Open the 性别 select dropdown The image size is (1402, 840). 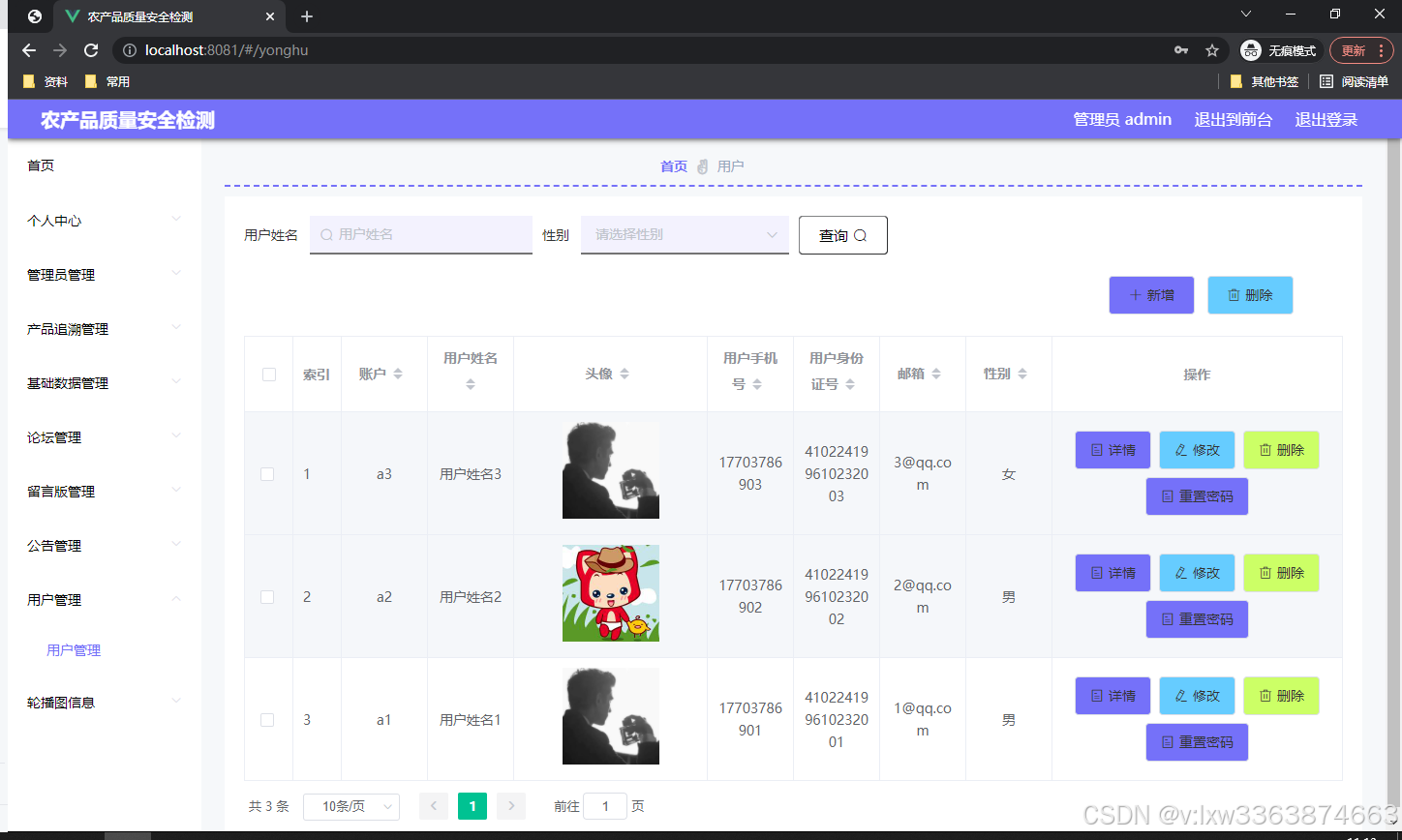685,234
